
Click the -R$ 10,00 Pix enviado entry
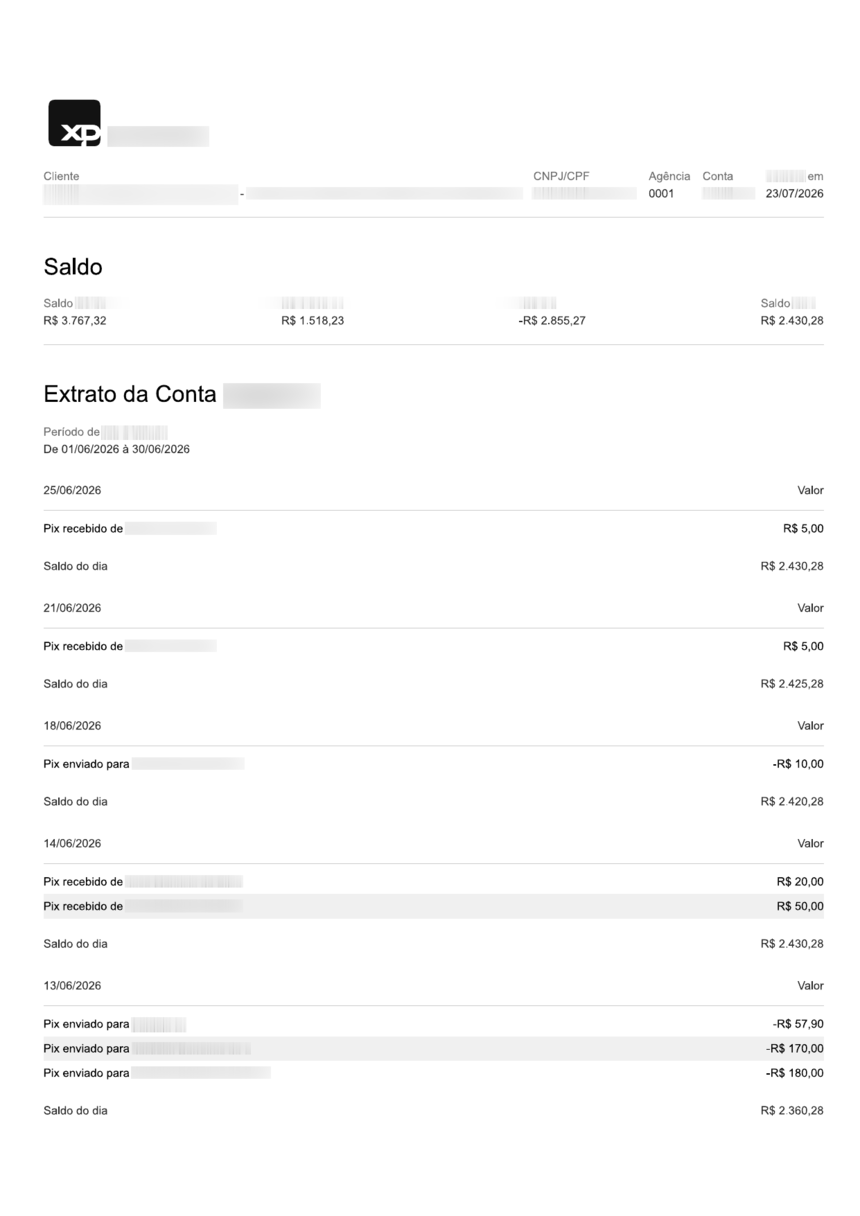(x=434, y=764)
